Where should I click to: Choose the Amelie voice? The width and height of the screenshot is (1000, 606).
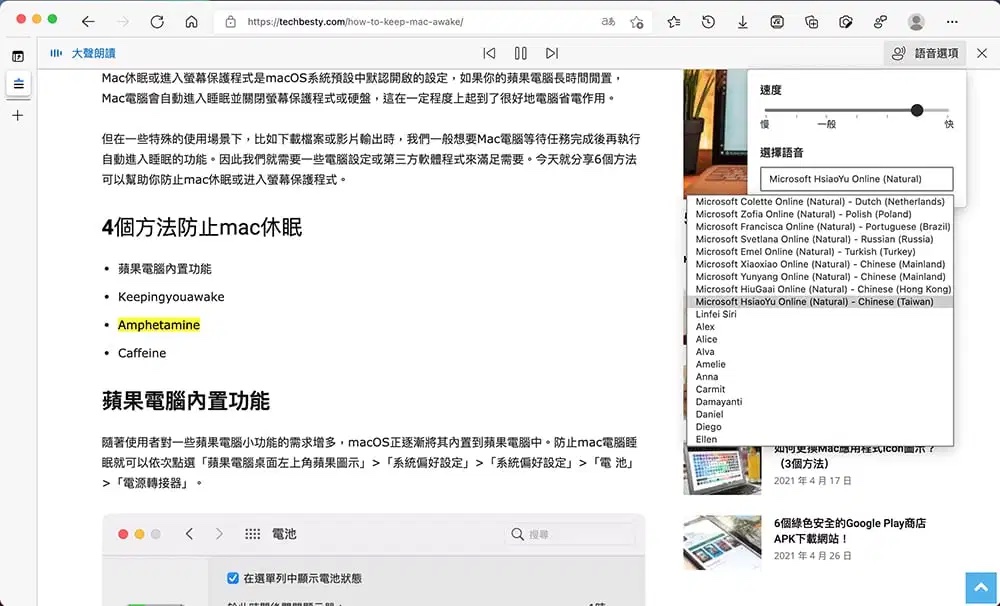820,364
